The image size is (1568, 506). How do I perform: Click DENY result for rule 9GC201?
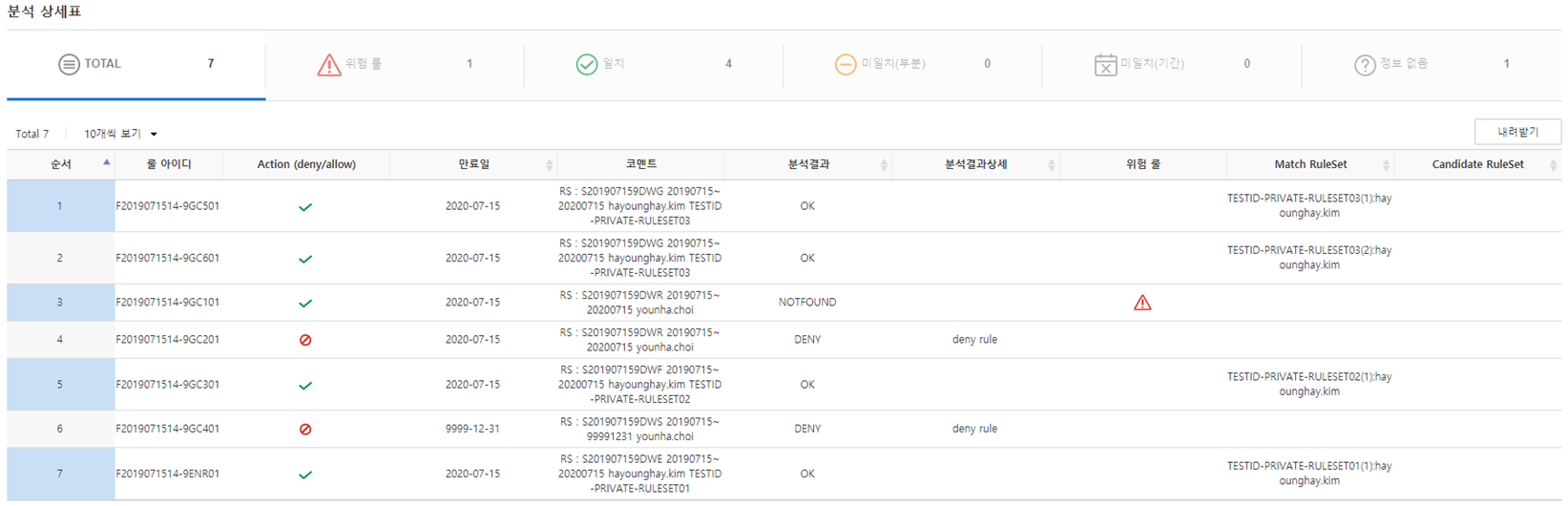tap(807, 340)
